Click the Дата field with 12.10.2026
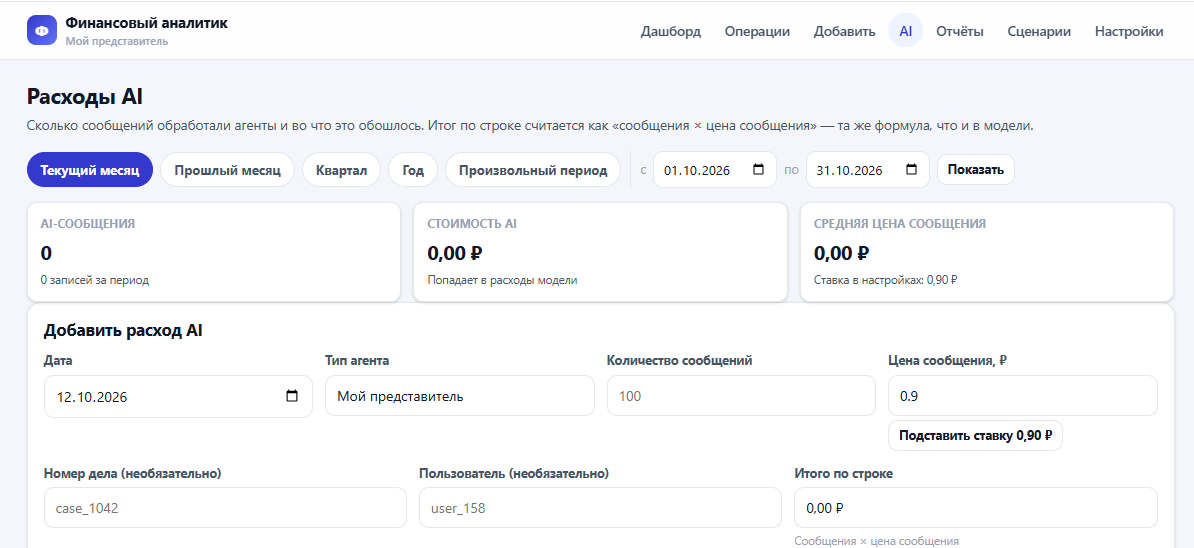The image size is (1194, 548). click(178, 396)
